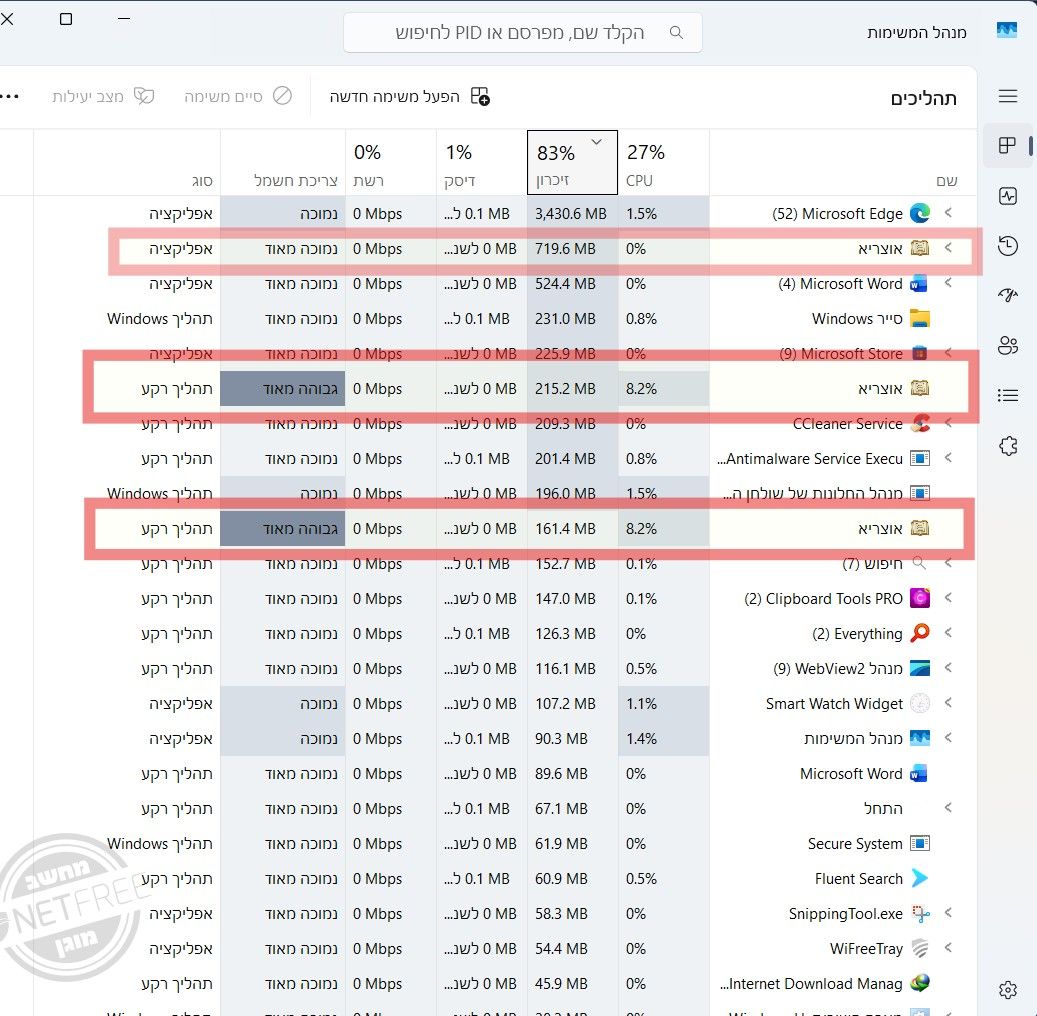Screen dimensions: 1037x1016
Task: Select the Processes tab icon in sidebar
Action: pyautogui.click(x=1007, y=145)
